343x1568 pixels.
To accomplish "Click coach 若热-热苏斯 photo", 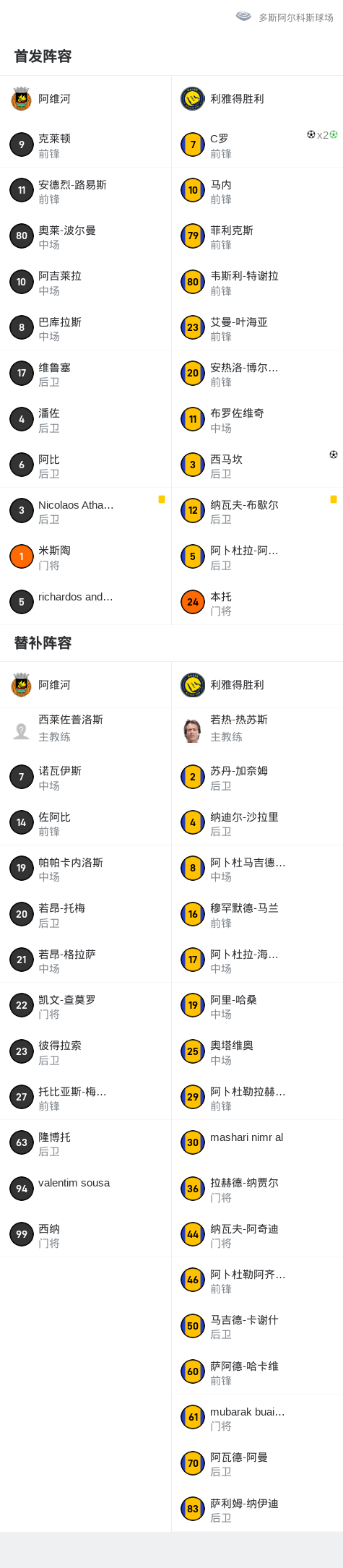I will coord(193,731).
